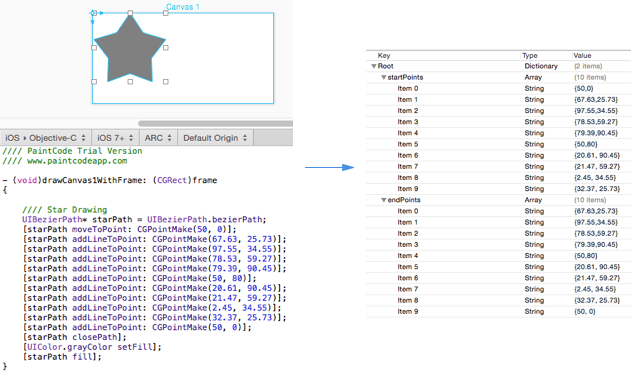Click the {20.61, 90.45} value of startPoints Item 6
This screenshot has width=636, height=372.
[597, 155]
